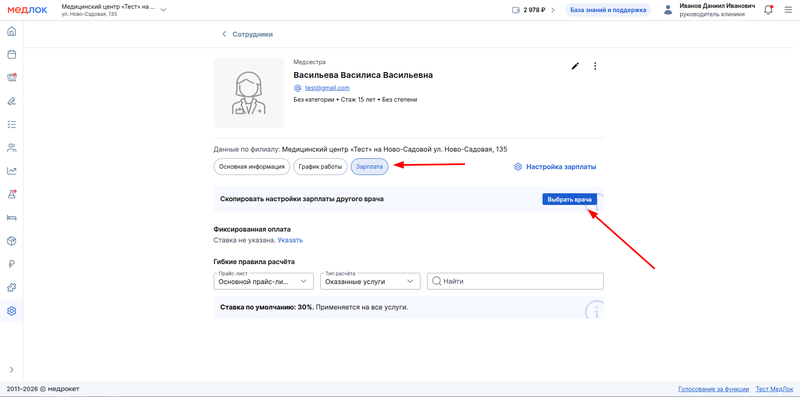The image size is (800, 397).
Task: Open the calendar icon in sidebar
Action: 11,55
